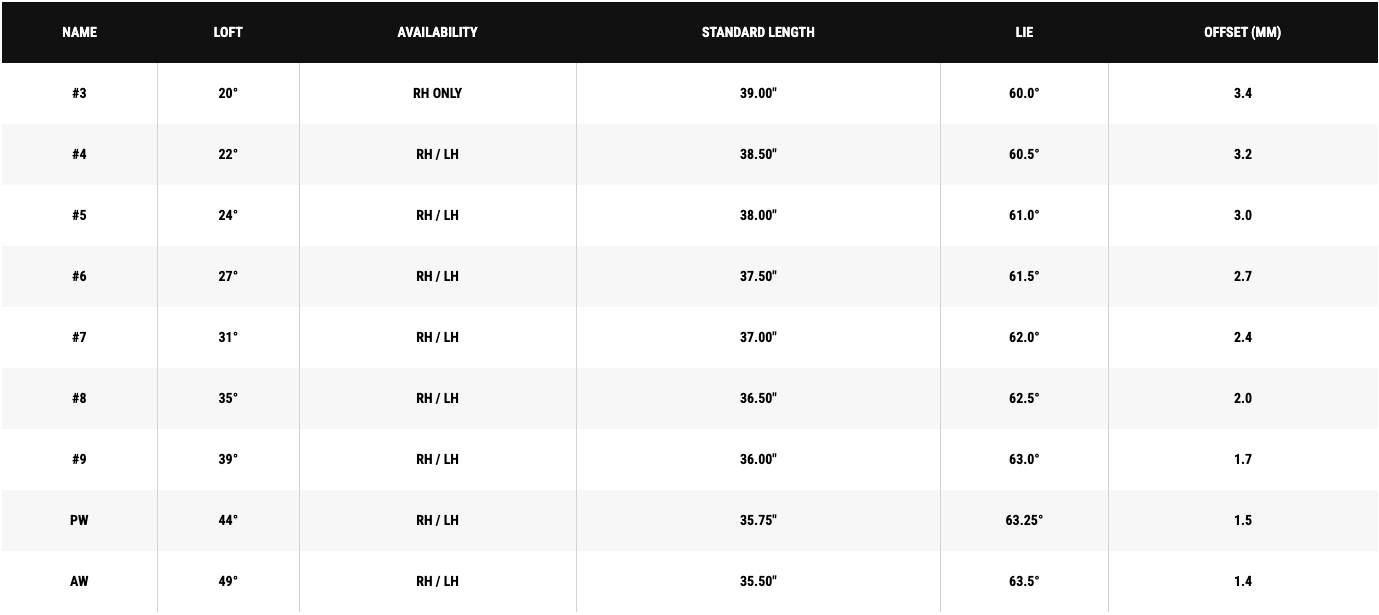1379x615 pixels.
Task: Click the AVAILABILITY column header
Action: coord(437,32)
